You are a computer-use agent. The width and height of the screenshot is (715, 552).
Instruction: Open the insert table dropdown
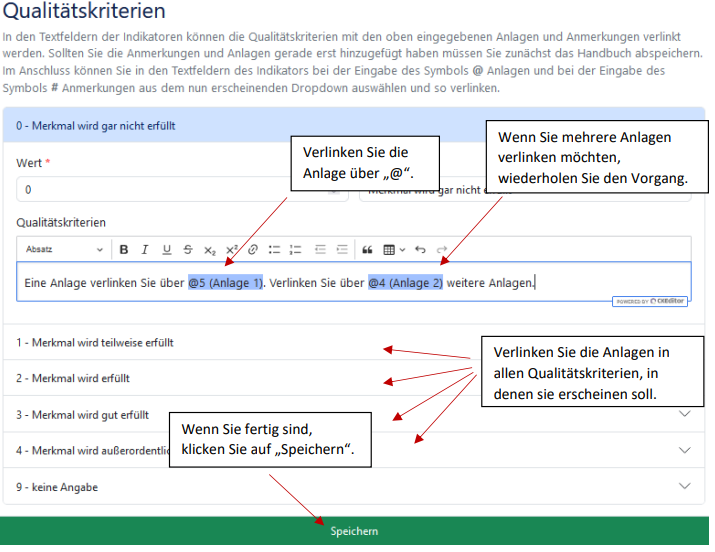point(394,249)
